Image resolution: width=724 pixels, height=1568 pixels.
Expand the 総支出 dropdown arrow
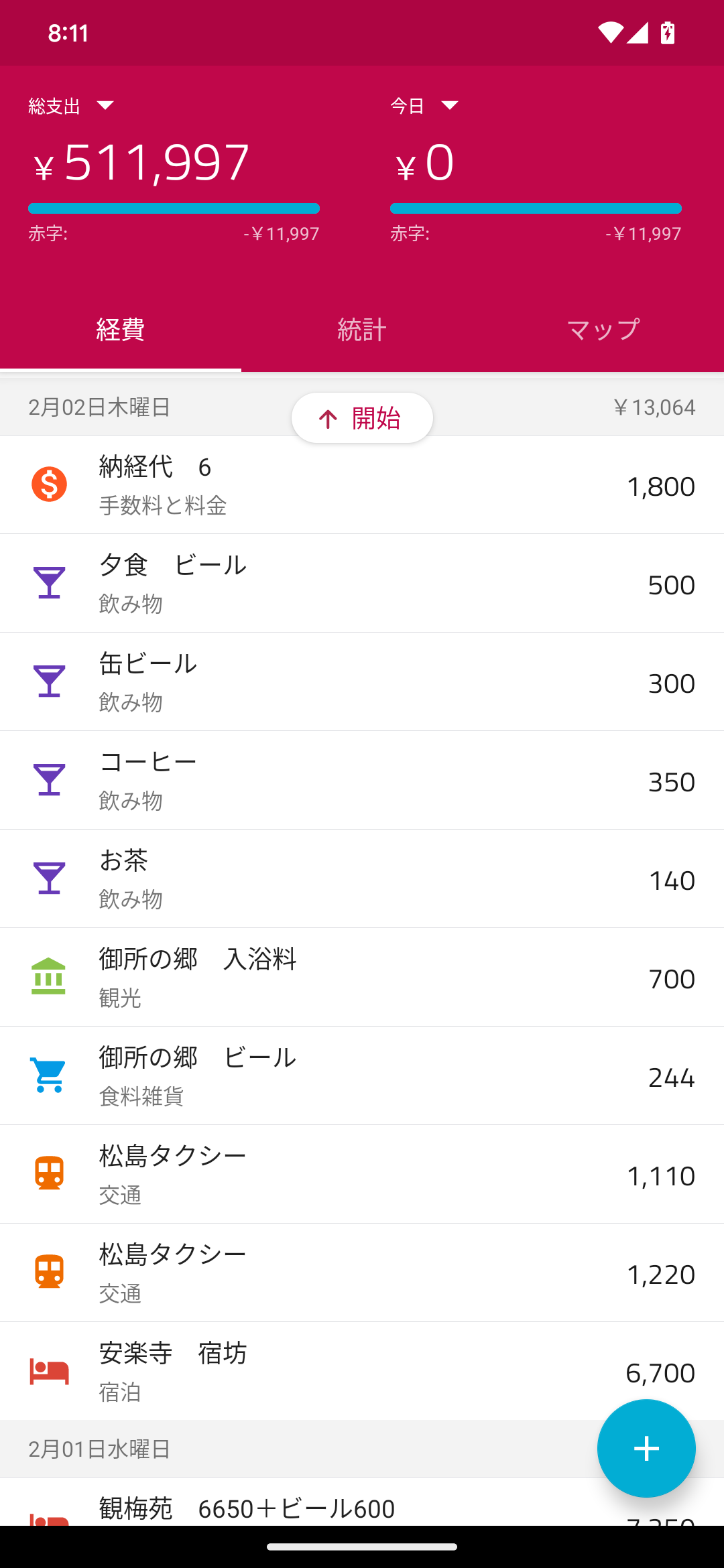(x=105, y=105)
